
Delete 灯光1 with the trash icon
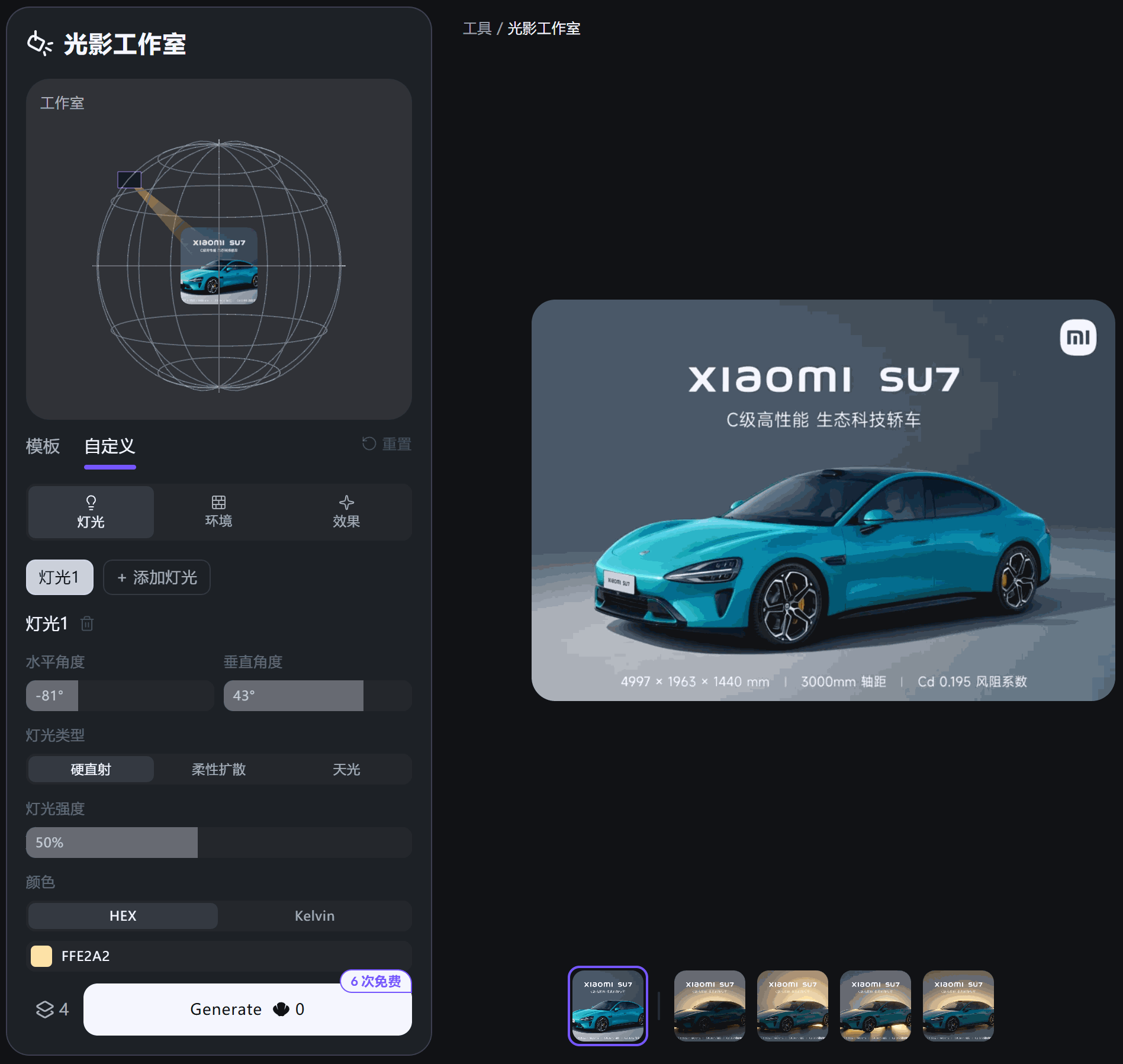click(x=87, y=623)
